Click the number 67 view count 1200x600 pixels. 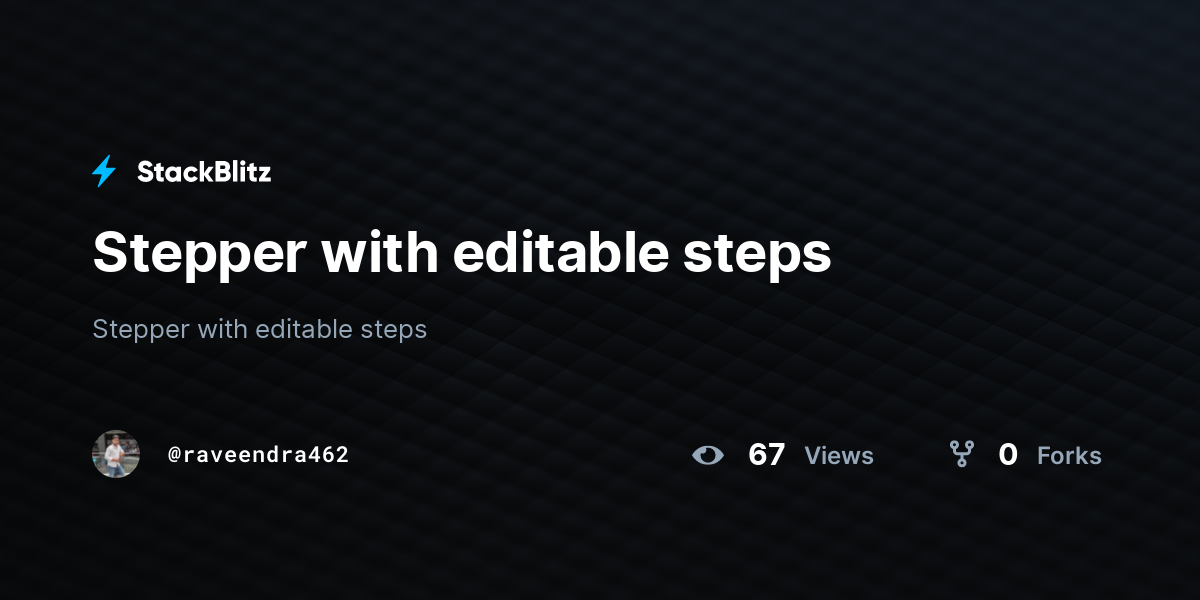(x=767, y=455)
